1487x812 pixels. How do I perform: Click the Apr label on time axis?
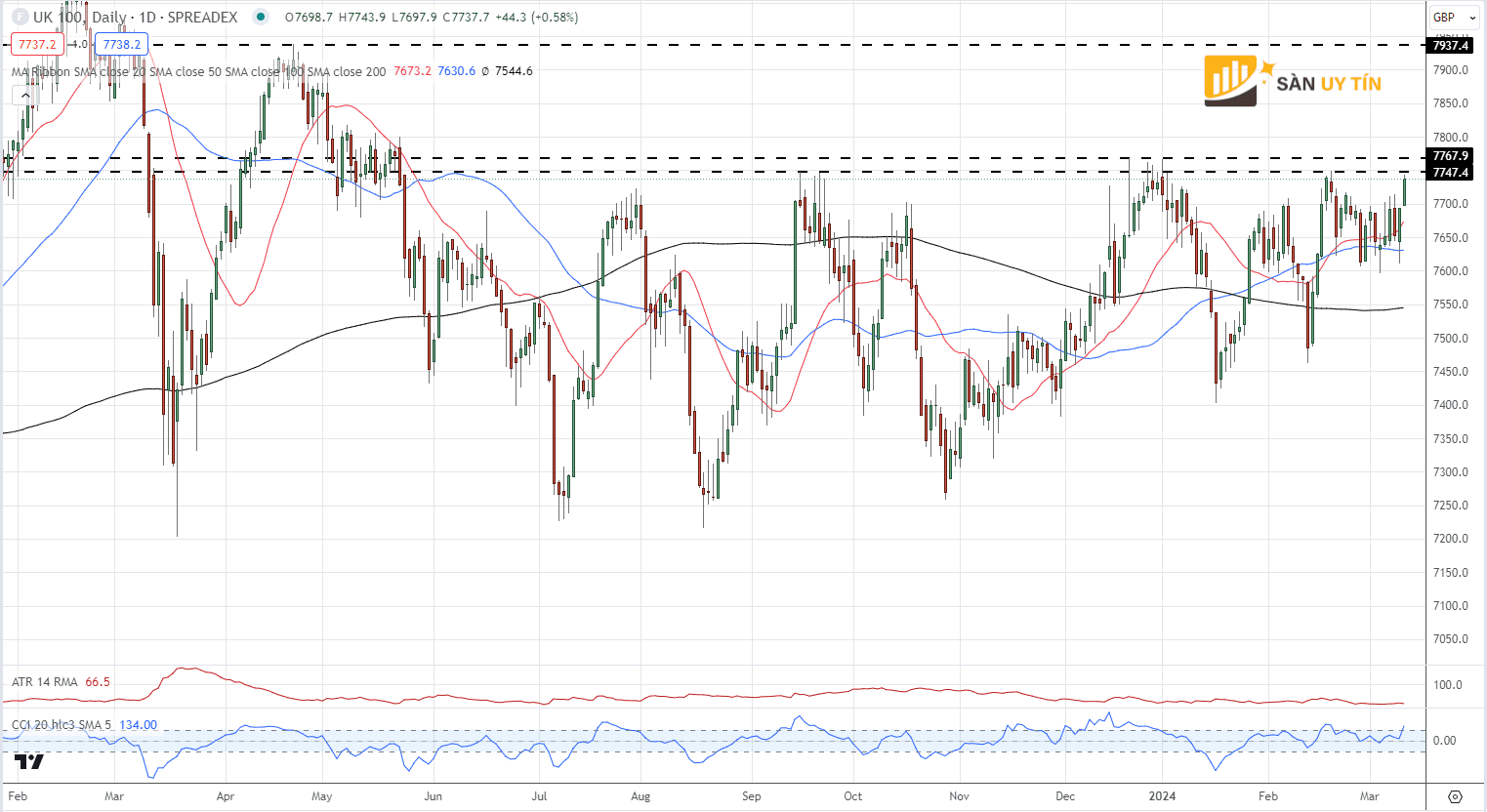click(x=226, y=796)
